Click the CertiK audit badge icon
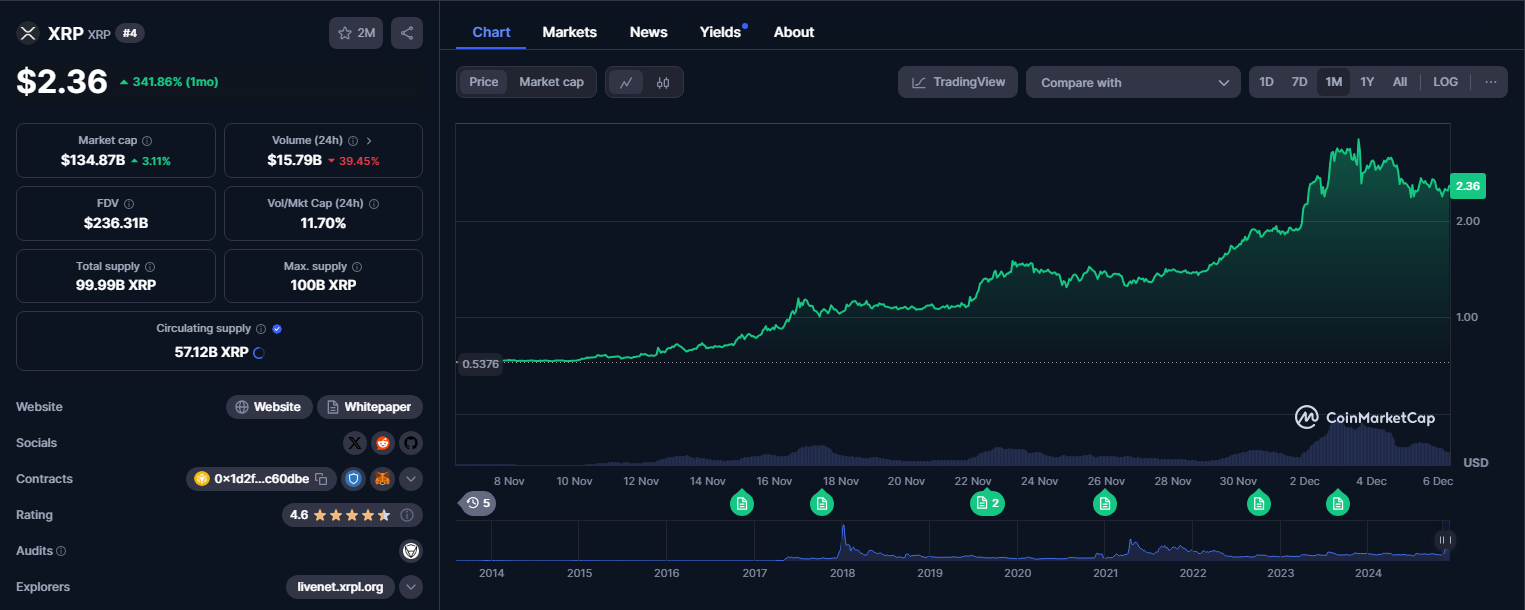 point(410,551)
